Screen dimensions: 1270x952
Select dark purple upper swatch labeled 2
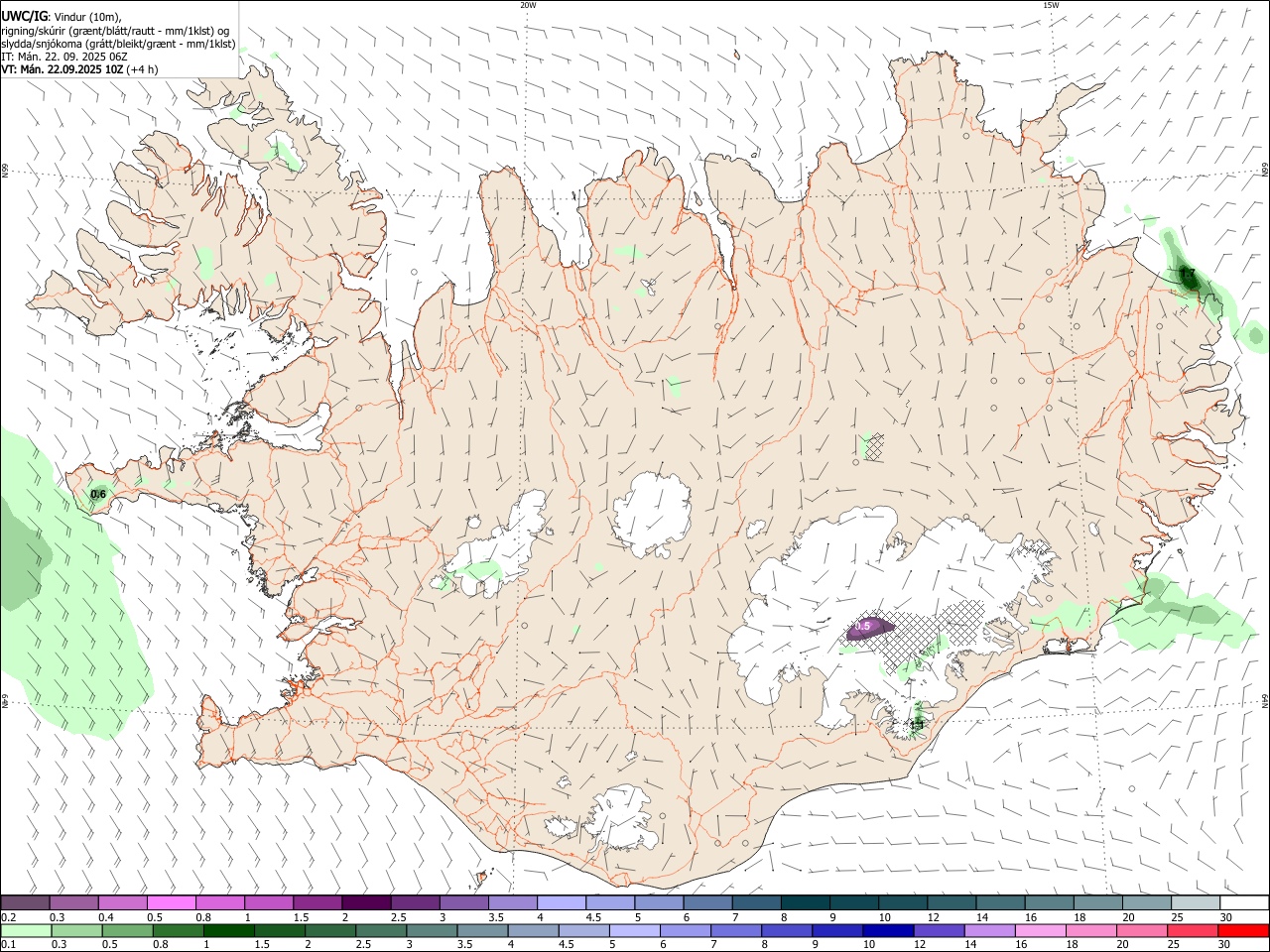(365, 902)
